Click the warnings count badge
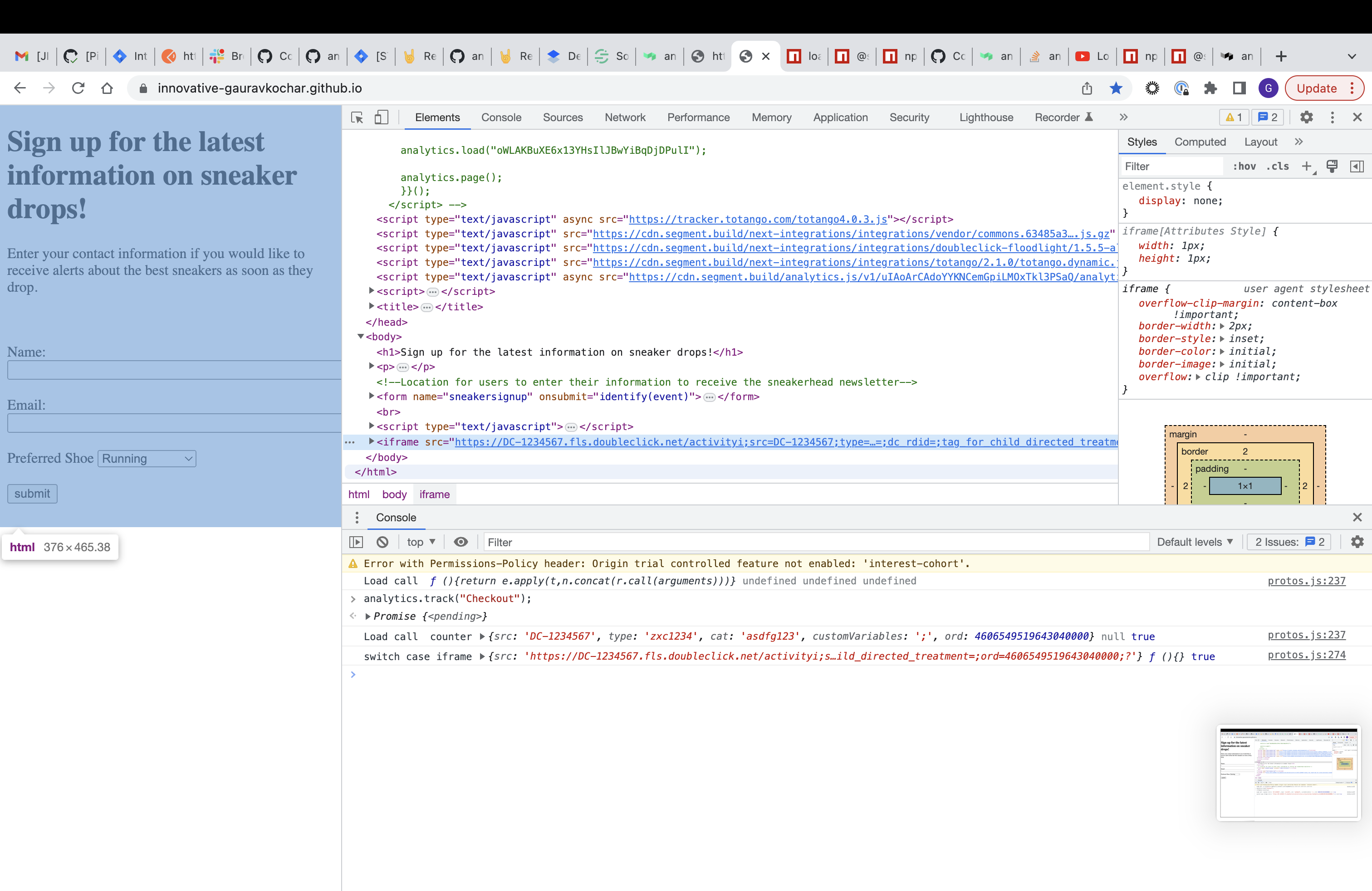 [1234, 117]
